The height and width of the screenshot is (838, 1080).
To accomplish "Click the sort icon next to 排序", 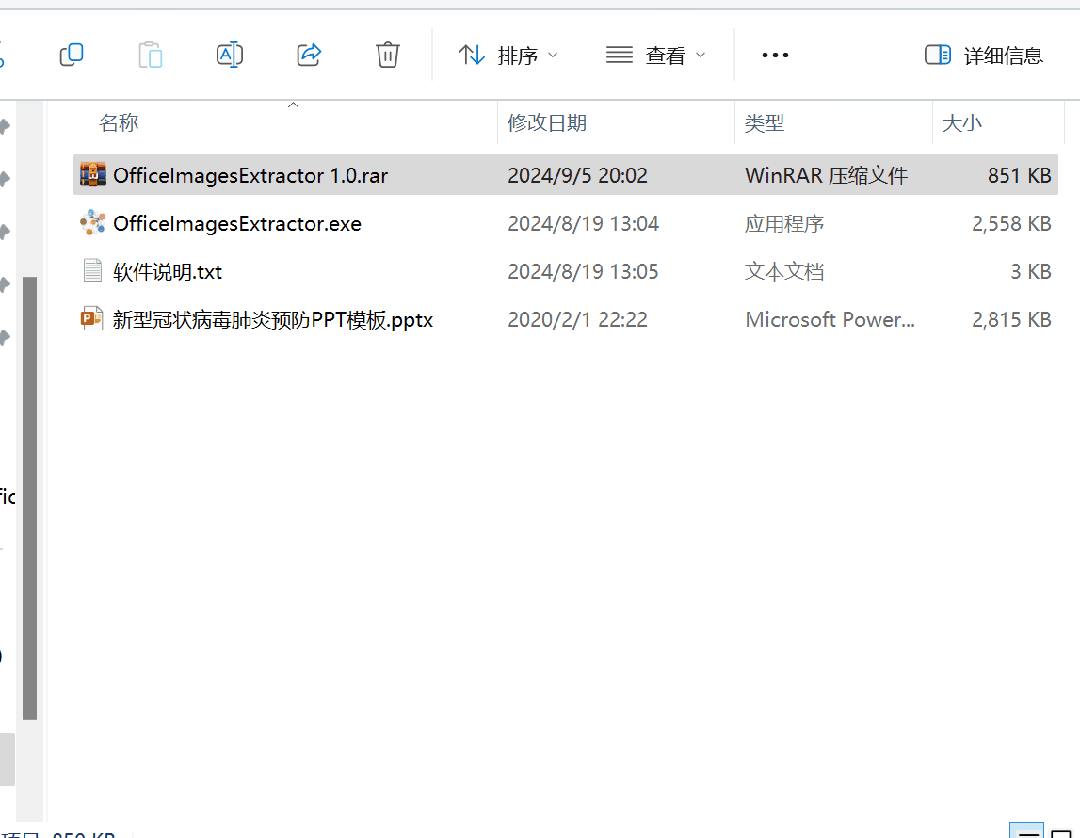I will pos(472,54).
